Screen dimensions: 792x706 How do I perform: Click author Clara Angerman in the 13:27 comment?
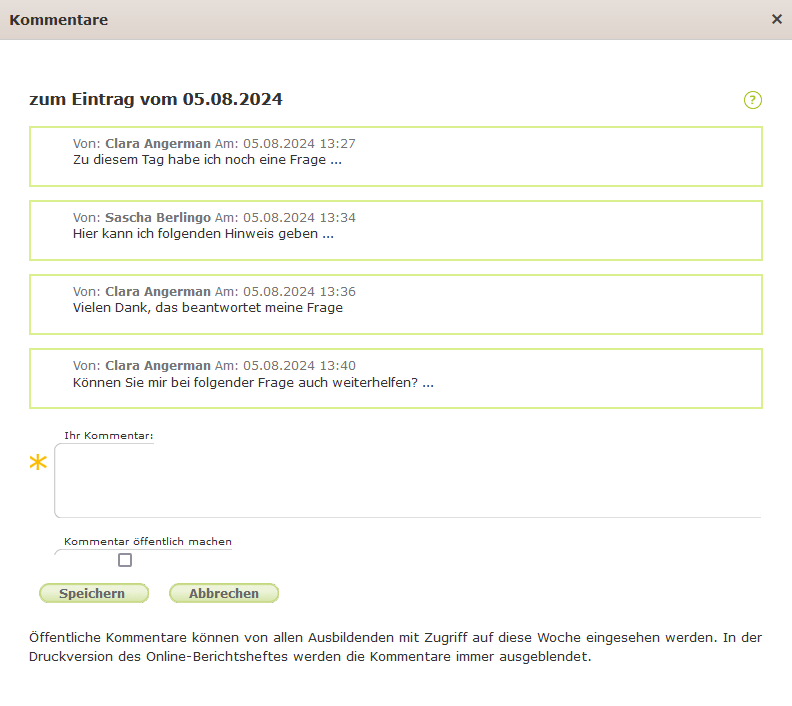pos(157,144)
